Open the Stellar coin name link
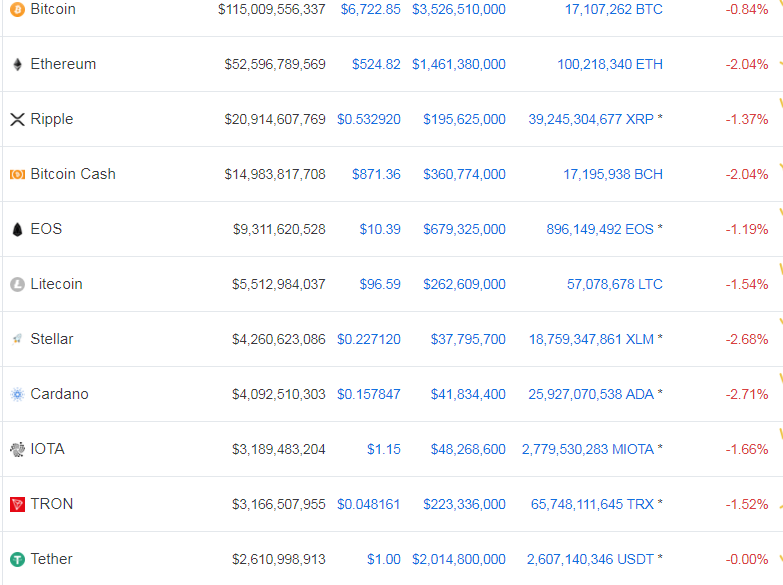Screen dimensions: 783x585 tap(51, 339)
